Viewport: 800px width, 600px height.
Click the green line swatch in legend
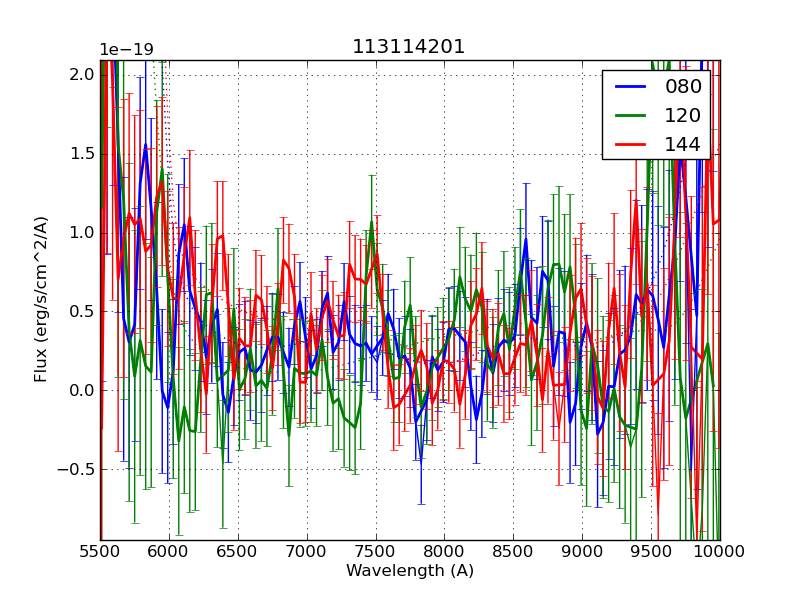coord(632,116)
